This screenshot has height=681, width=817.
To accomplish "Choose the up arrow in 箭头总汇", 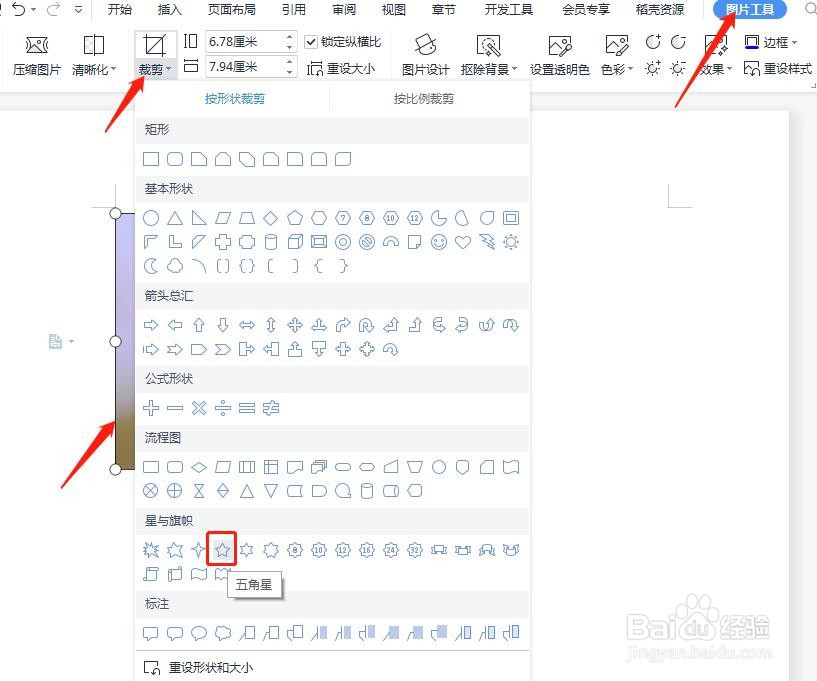I will (199, 325).
